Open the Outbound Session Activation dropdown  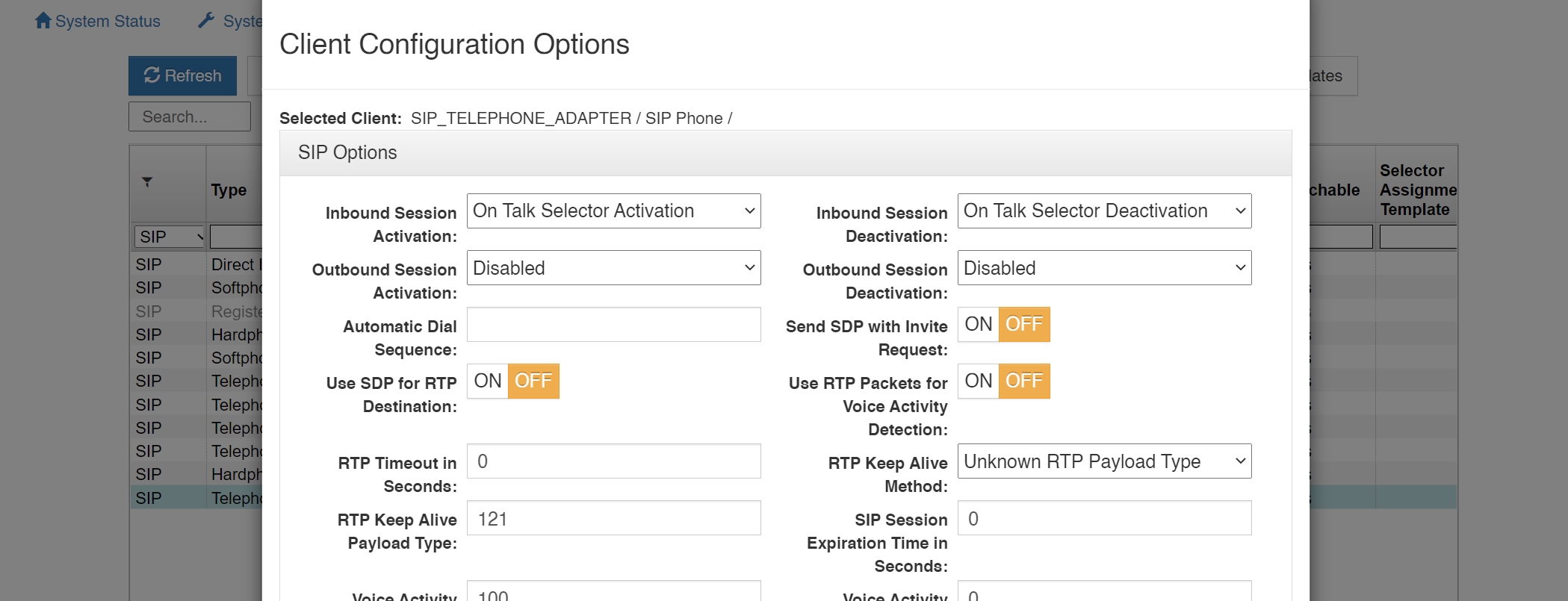pyautogui.click(x=613, y=267)
